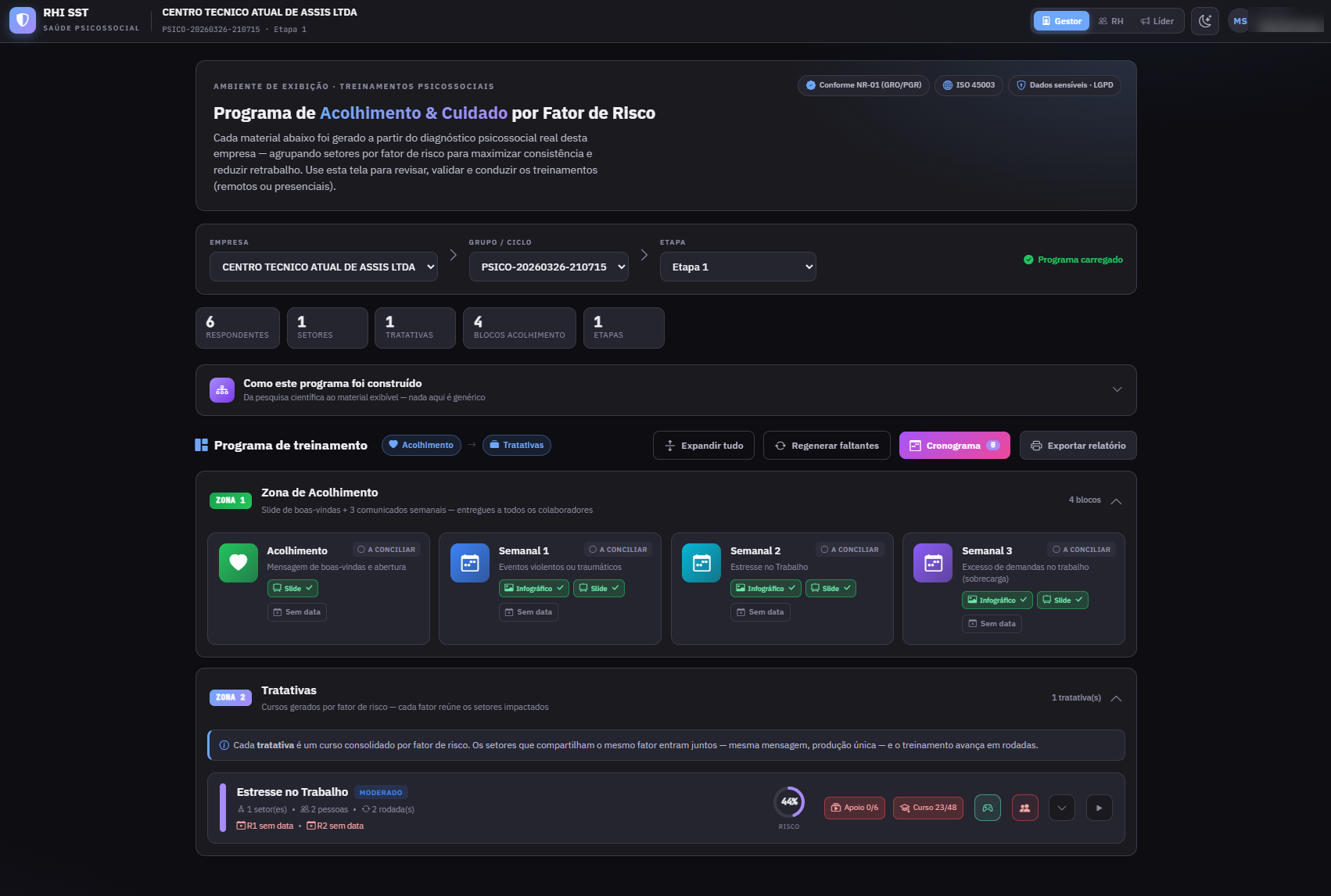This screenshot has height=896, width=1331.
Task: Toggle 'A conciliar' status on Semanal 1
Action: pyautogui.click(x=618, y=550)
